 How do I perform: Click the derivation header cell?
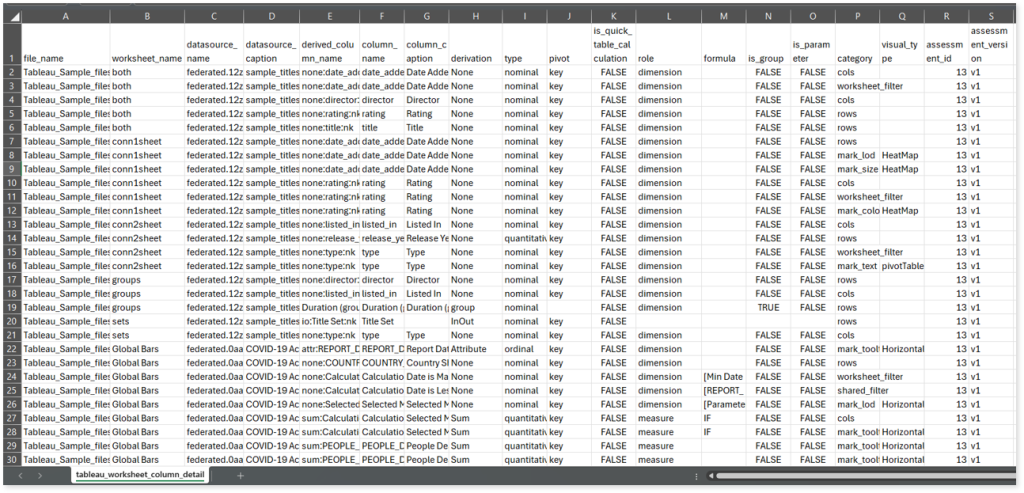point(475,44)
